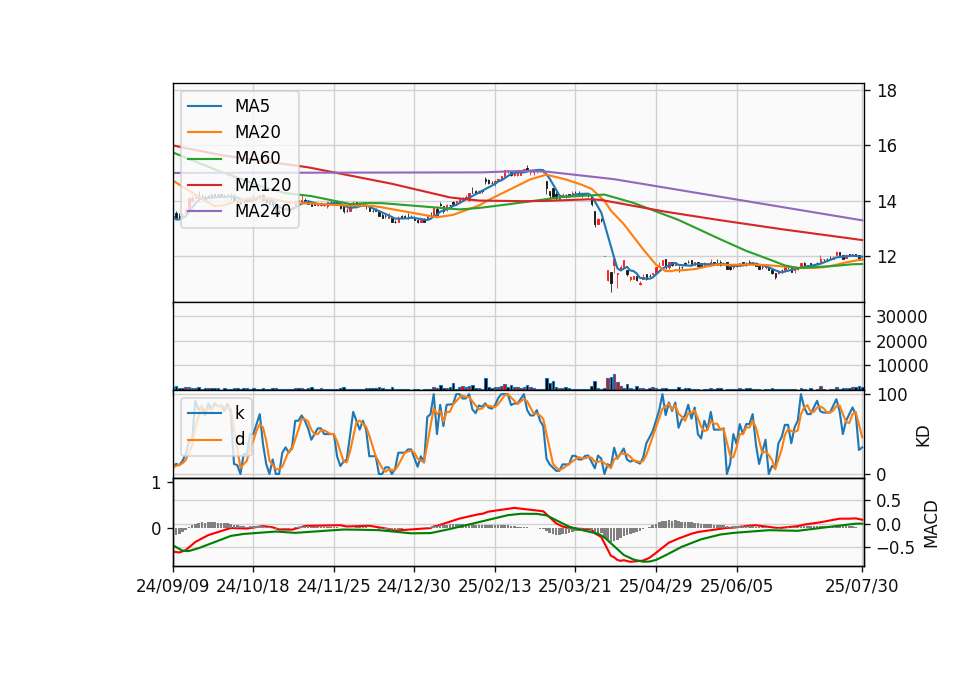Click the MA240 legend label

pos(263,211)
